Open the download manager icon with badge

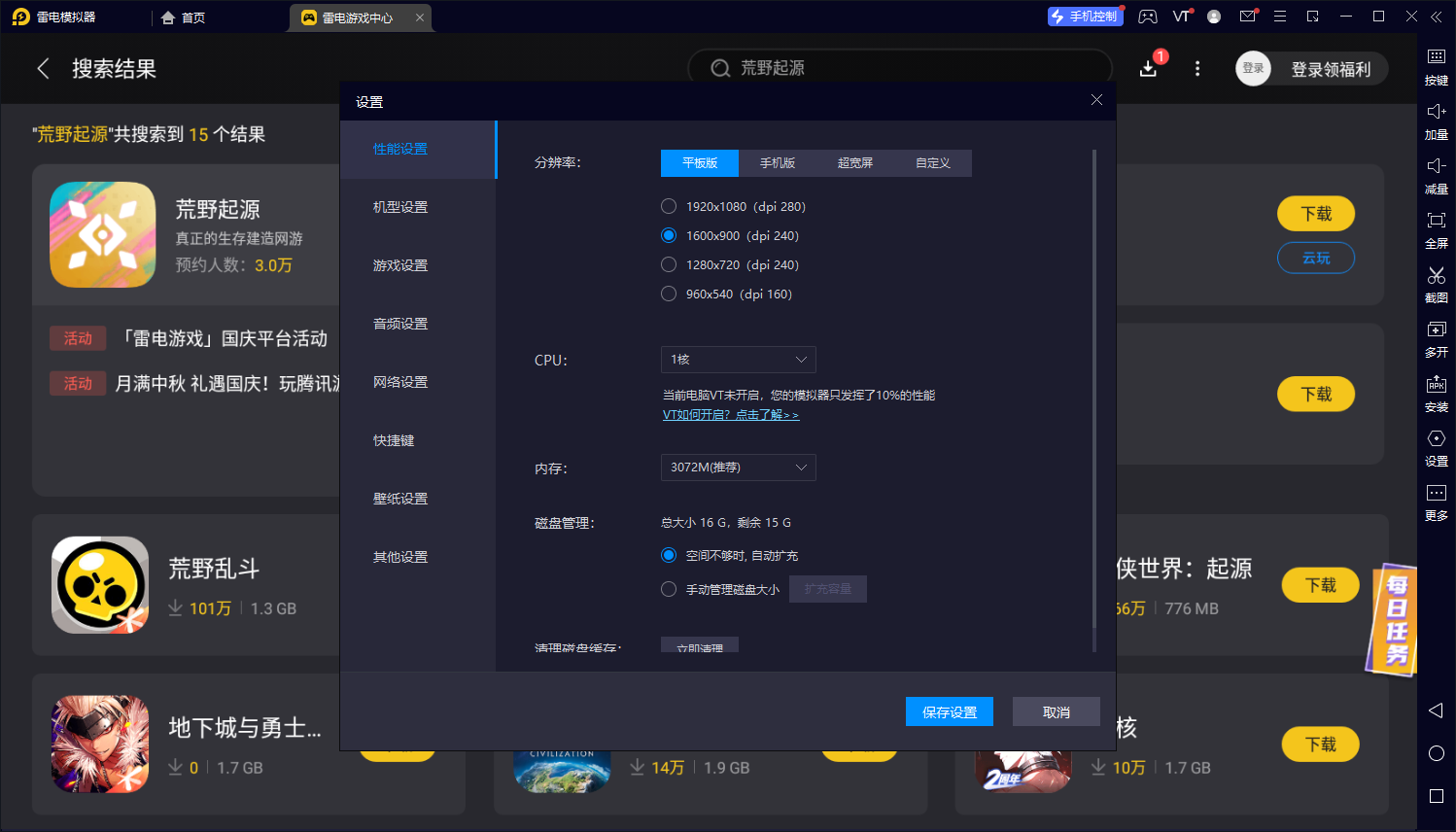(x=1149, y=68)
